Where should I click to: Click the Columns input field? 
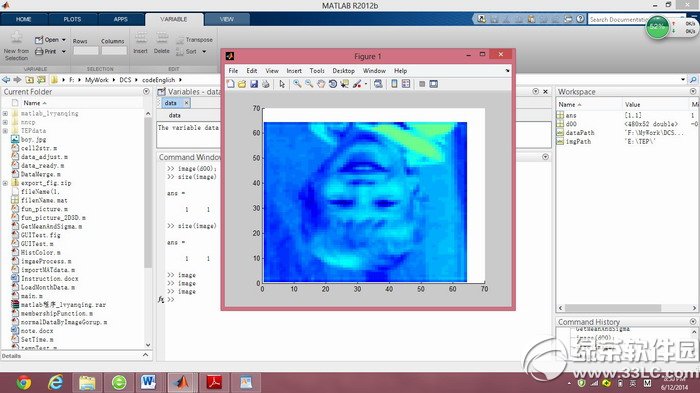[114, 51]
